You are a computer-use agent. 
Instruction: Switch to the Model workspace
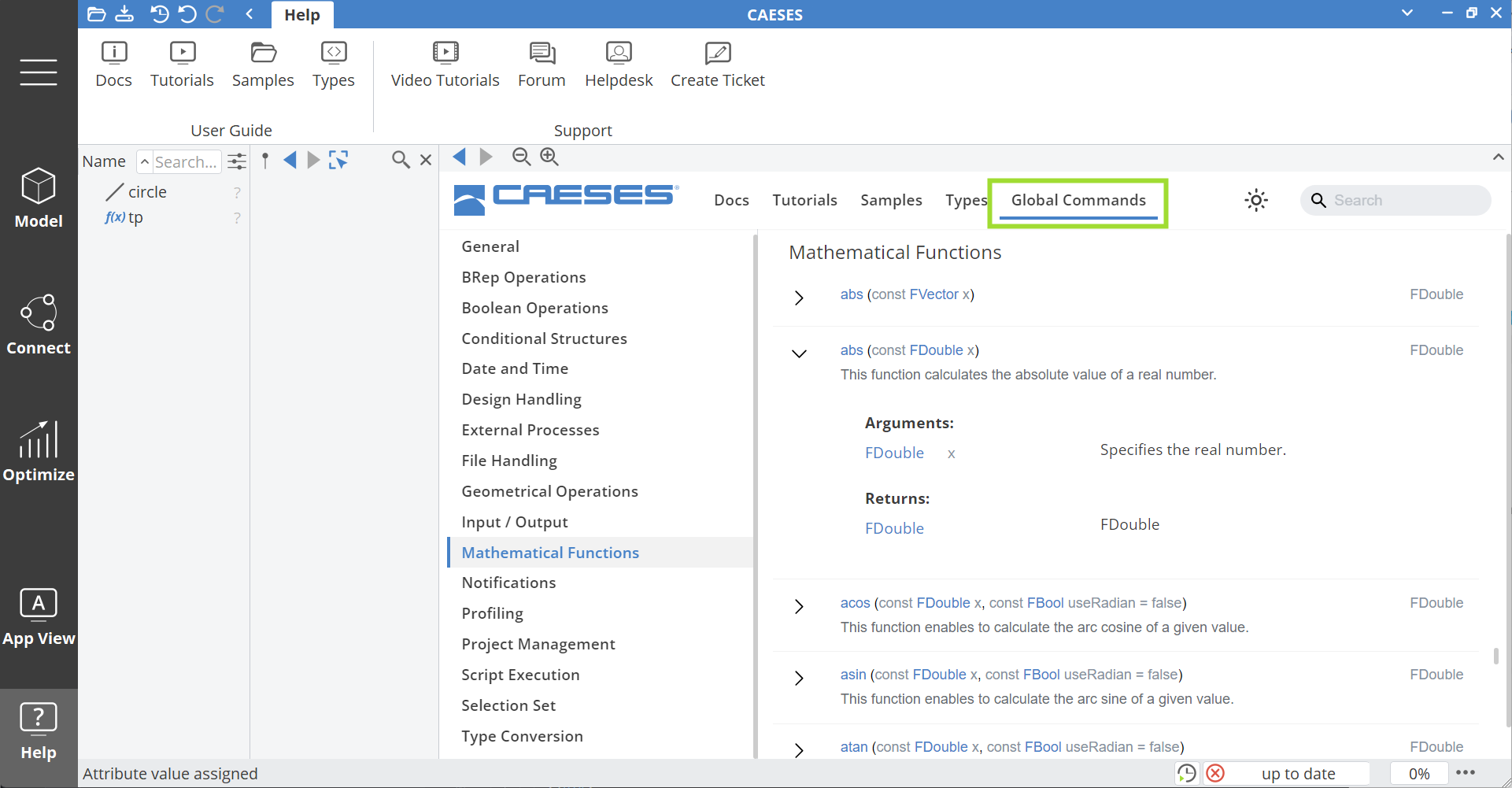[39, 198]
